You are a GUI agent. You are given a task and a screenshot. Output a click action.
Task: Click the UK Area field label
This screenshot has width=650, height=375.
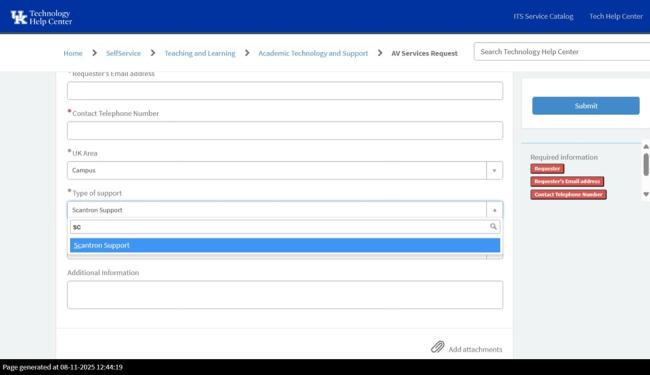[85, 153]
